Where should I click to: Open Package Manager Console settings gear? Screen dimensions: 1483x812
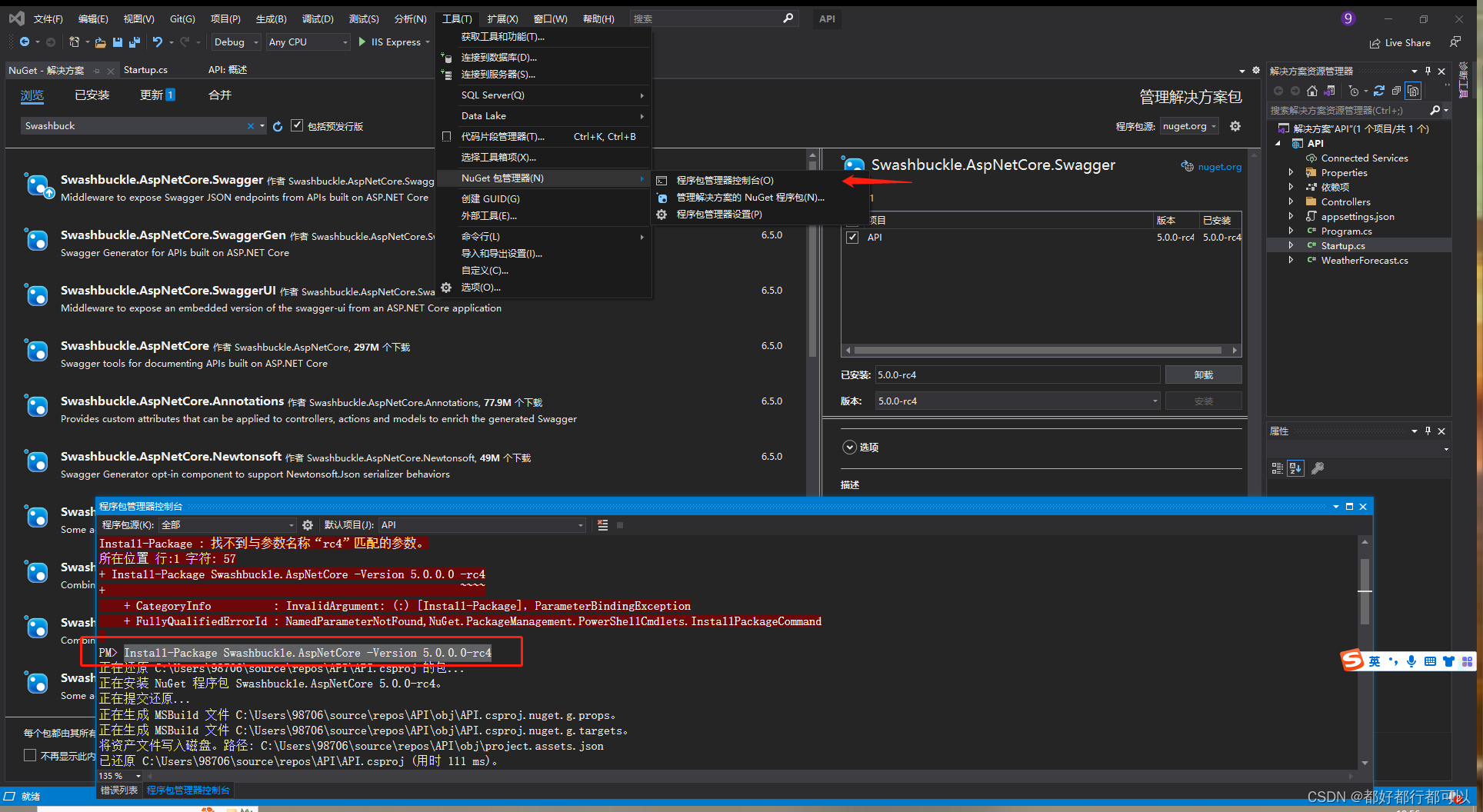(x=308, y=525)
